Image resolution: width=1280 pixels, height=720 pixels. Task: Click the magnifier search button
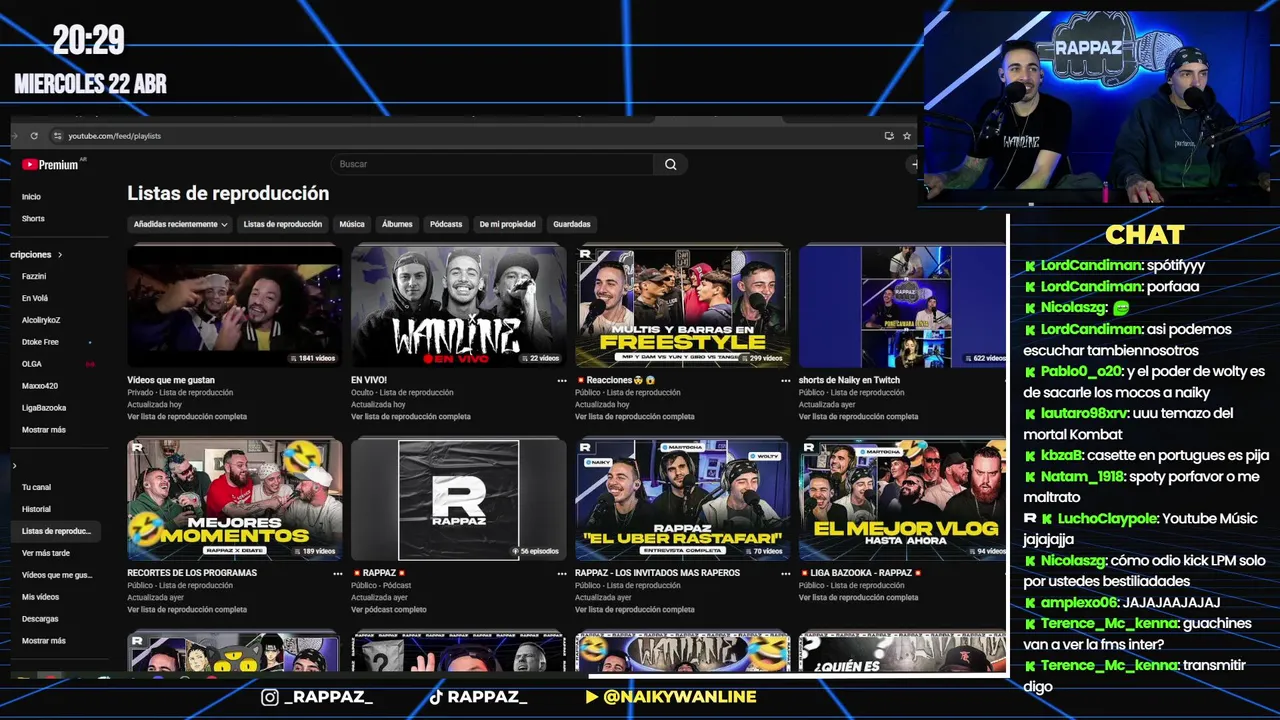(671, 164)
